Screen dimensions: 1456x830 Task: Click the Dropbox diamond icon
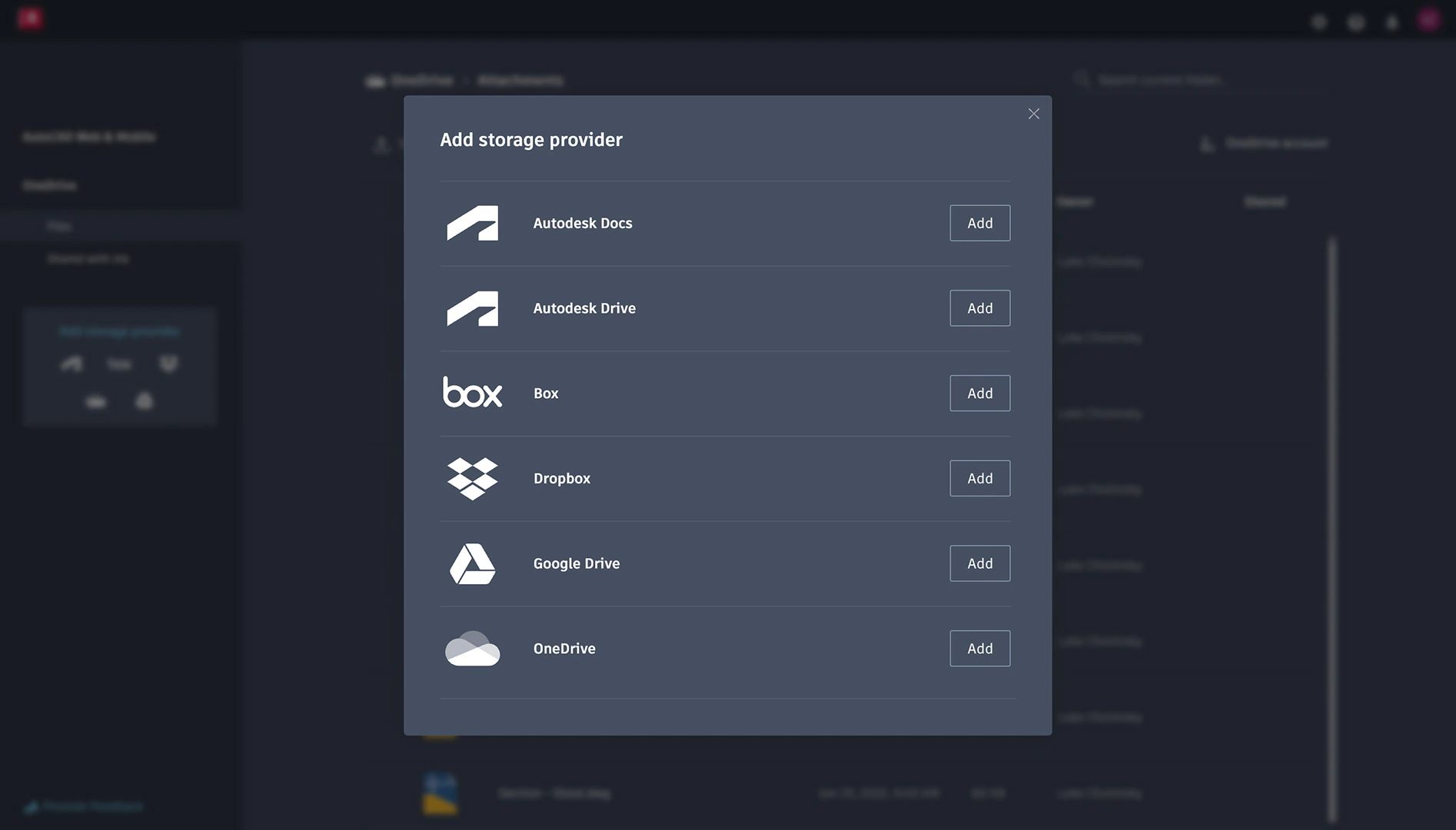click(472, 478)
